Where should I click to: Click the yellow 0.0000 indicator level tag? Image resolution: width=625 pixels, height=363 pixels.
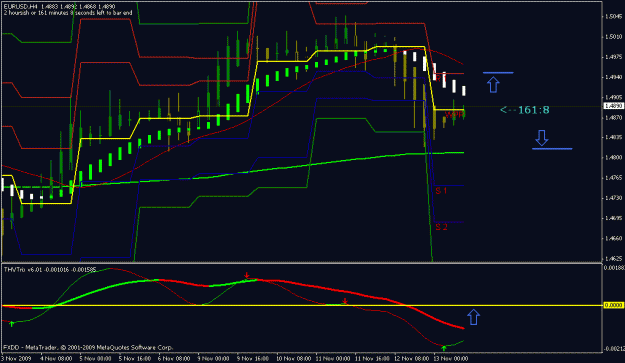[613, 305]
